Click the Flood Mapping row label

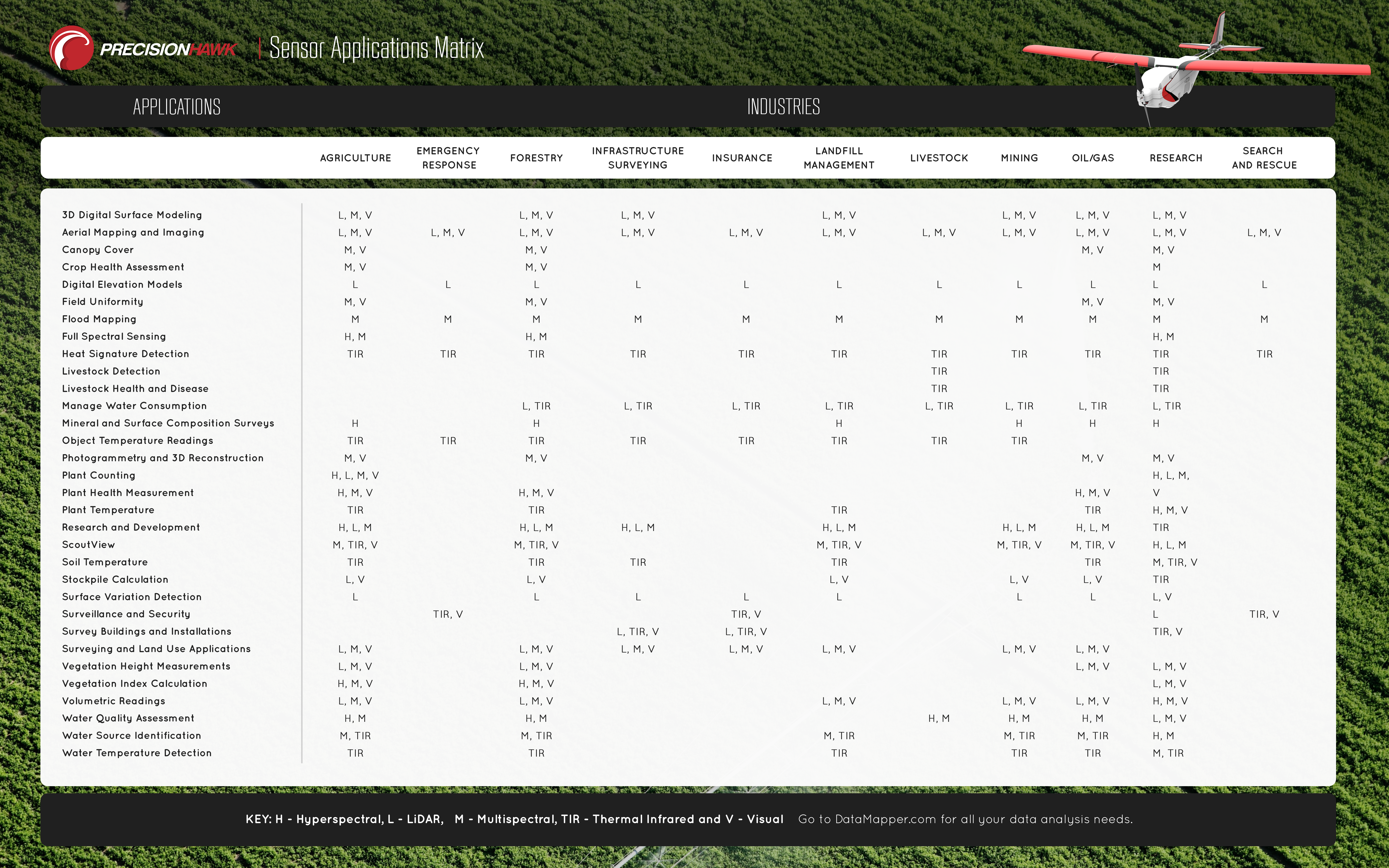[x=99, y=319]
